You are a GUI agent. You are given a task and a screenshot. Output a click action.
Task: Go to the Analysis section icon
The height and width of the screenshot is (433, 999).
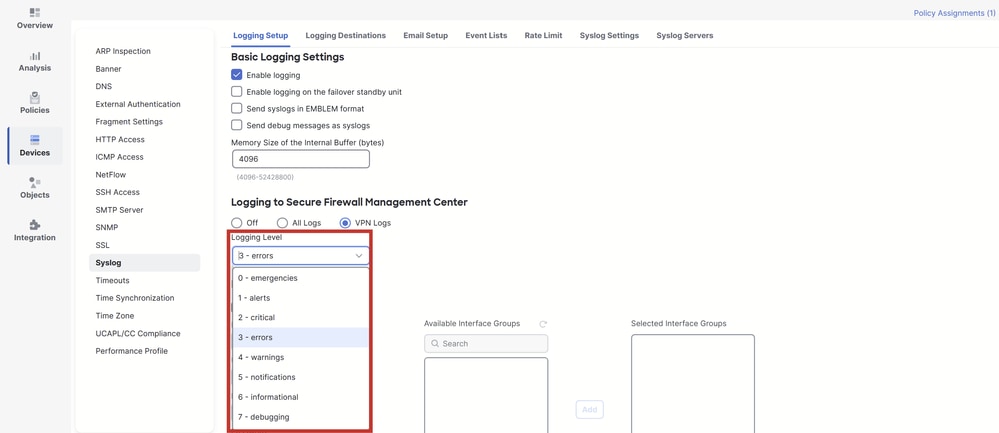tap(34, 57)
